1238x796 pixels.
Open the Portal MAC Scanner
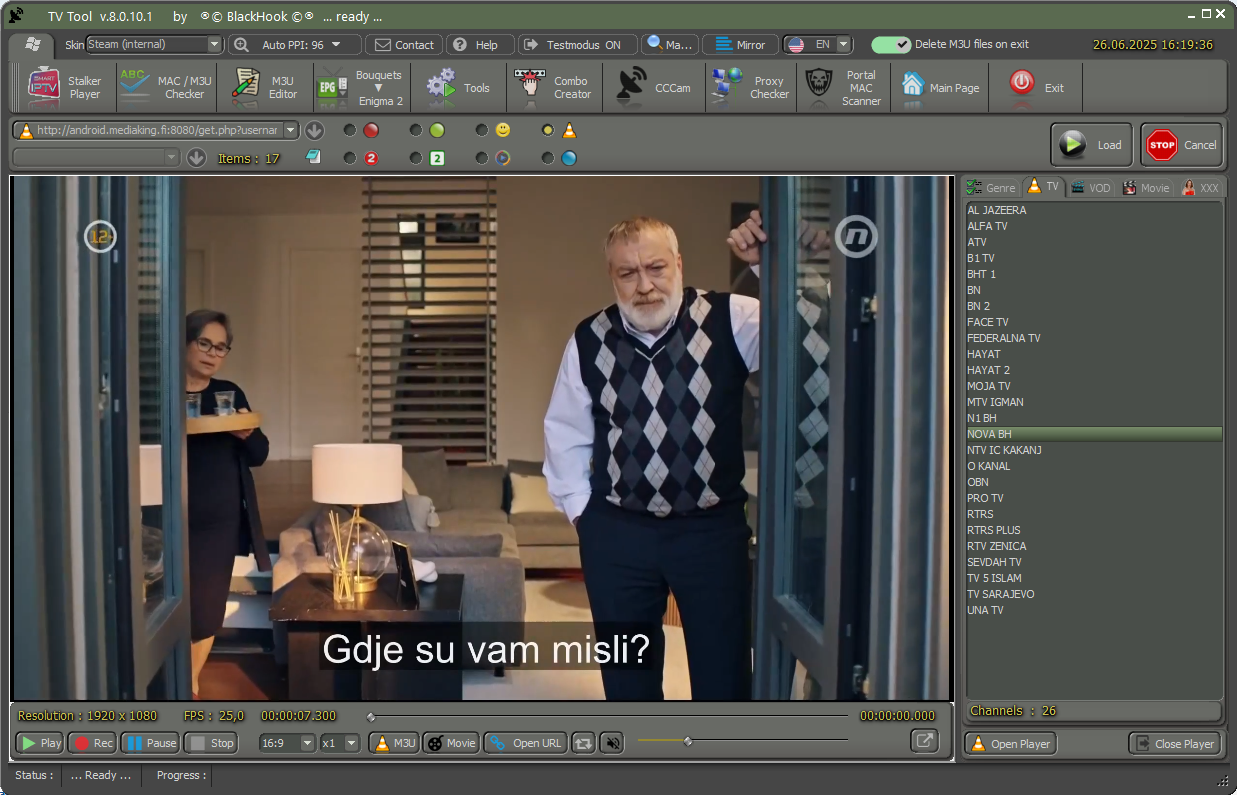845,87
